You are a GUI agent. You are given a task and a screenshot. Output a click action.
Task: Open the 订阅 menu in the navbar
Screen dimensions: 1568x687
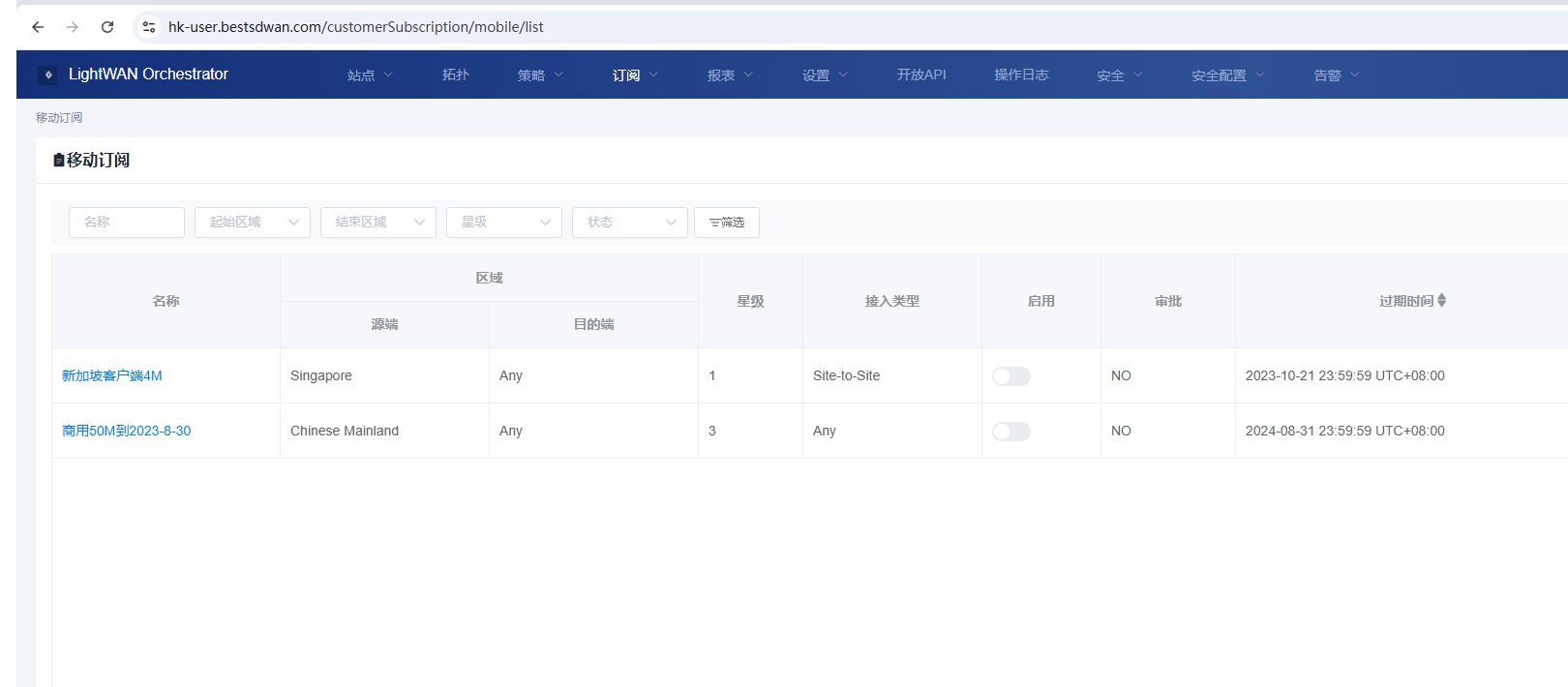click(x=634, y=75)
